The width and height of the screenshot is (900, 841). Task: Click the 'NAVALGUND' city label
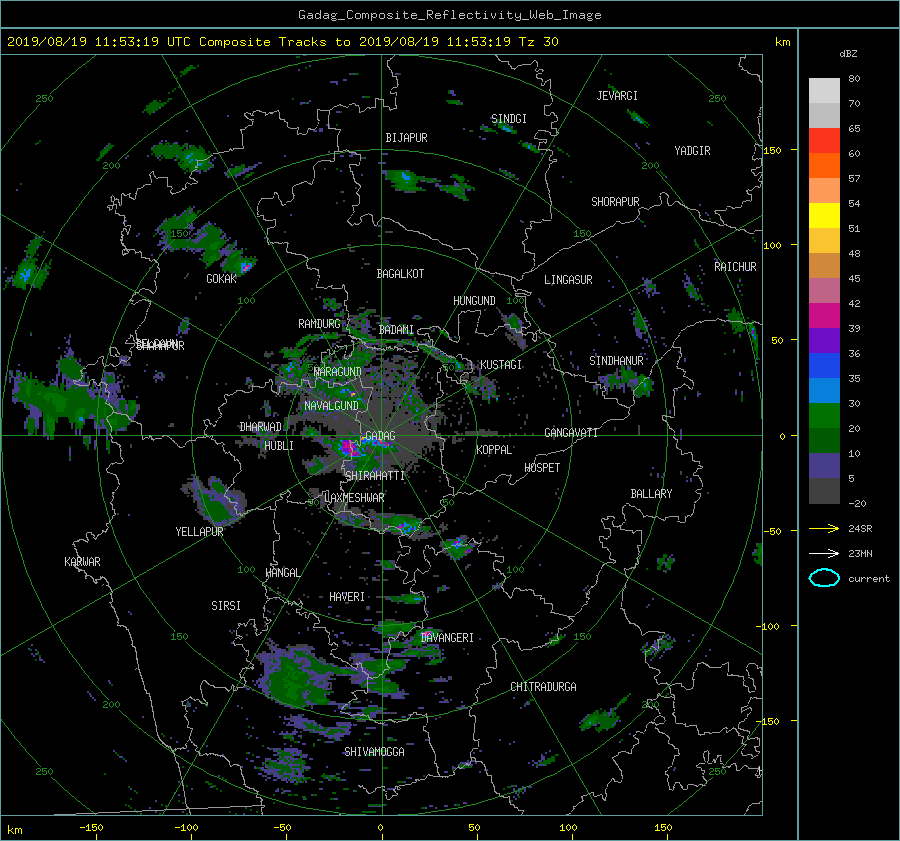coord(331,406)
